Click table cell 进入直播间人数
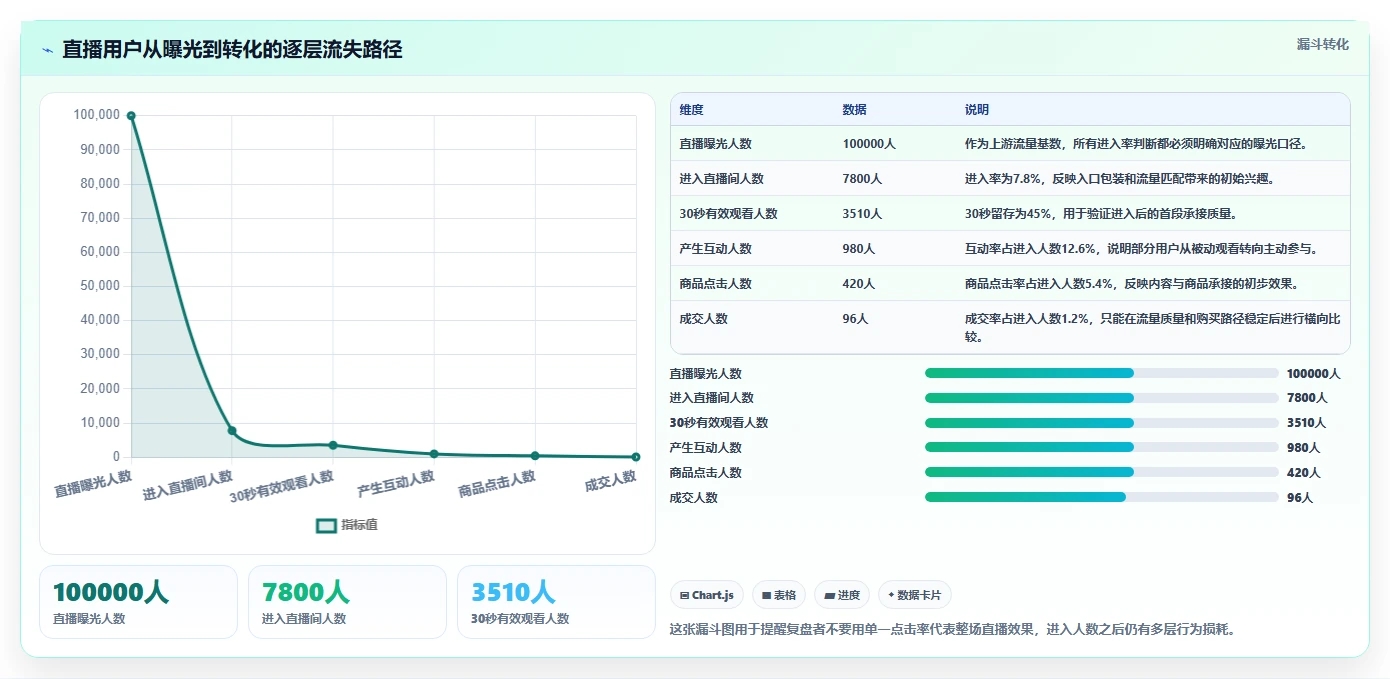Image resolution: width=1390 pixels, height=679 pixels. coord(722,179)
